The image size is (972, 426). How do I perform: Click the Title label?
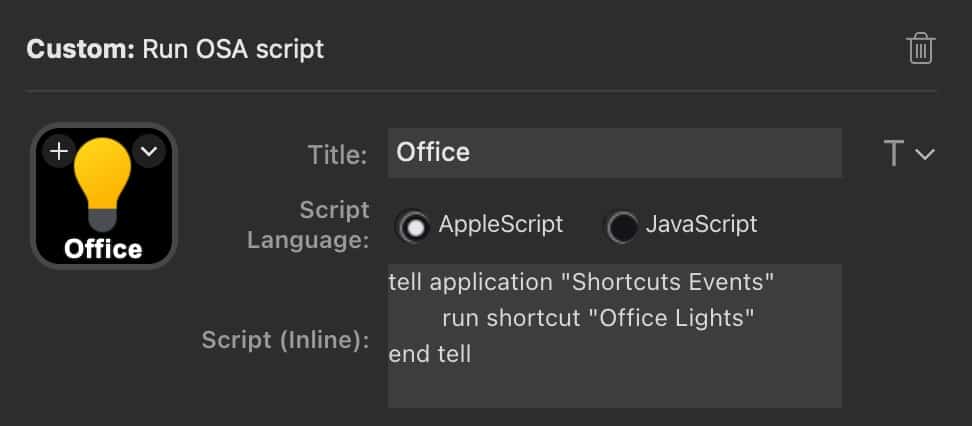(337, 155)
